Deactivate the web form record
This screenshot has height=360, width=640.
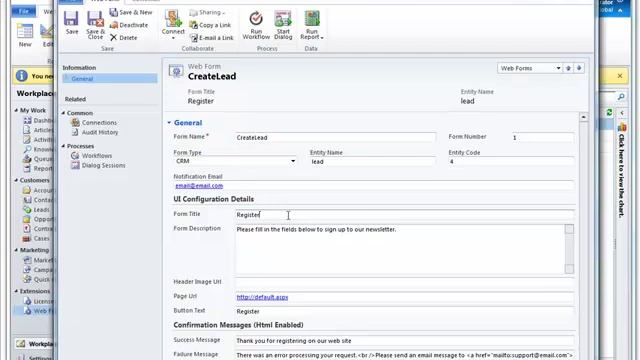point(129,25)
